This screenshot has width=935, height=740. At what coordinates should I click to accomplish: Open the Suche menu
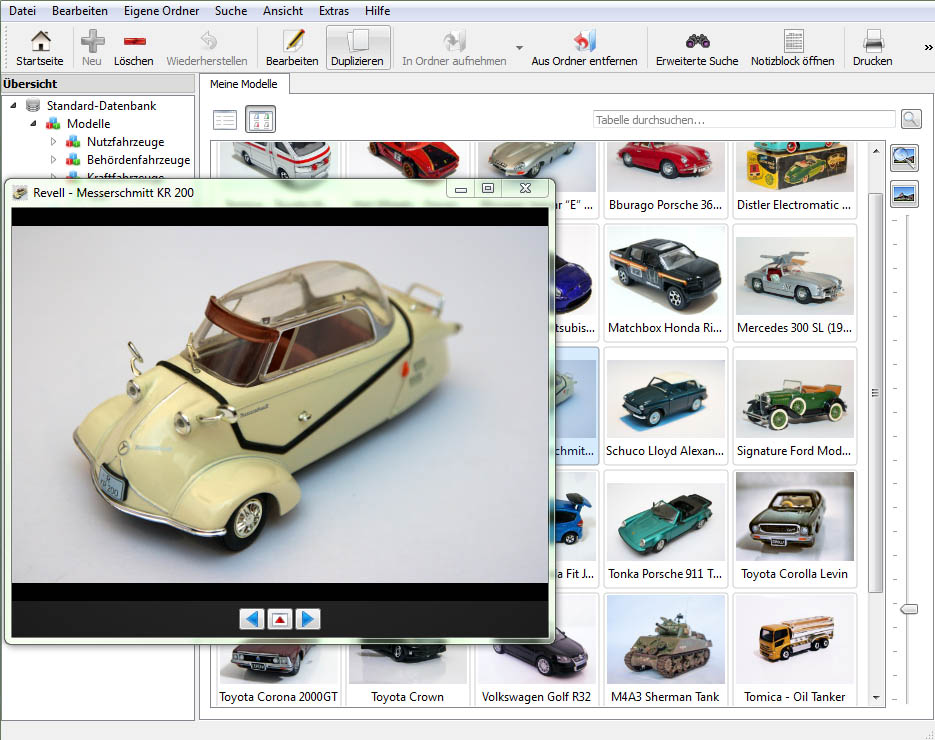pyautogui.click(x=231, y=11)
